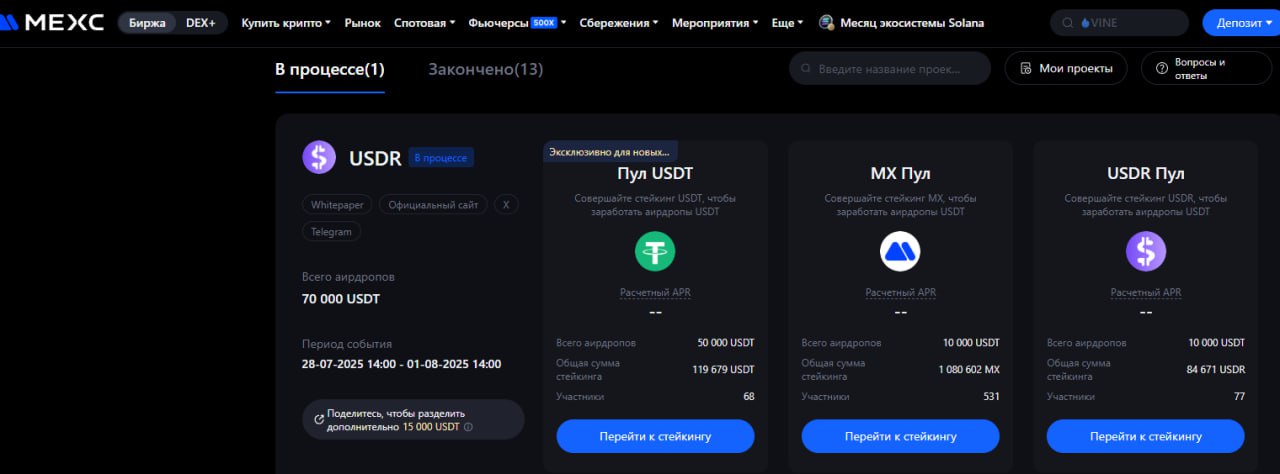Open the X social link

pos(506,204)
